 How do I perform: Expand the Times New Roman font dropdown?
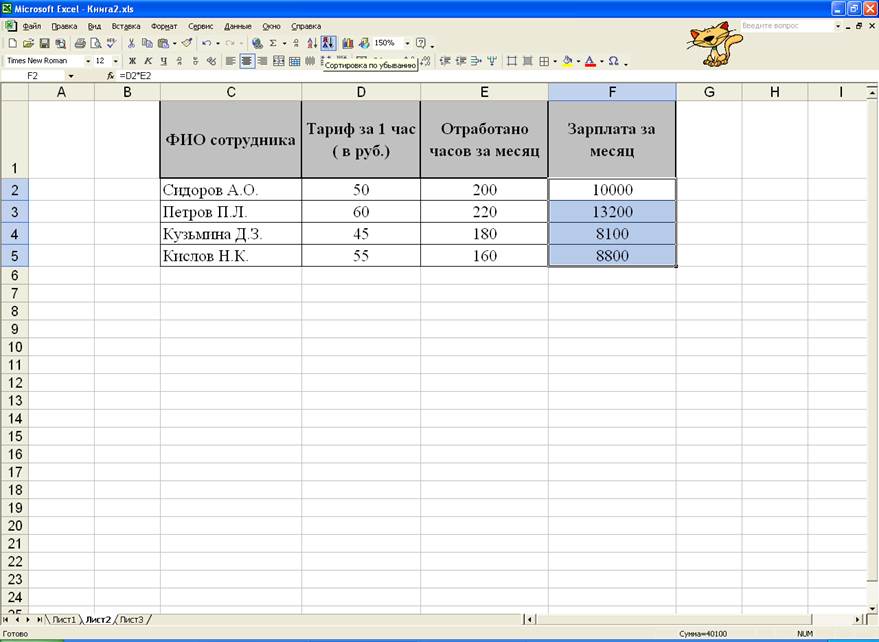(88, 61)
